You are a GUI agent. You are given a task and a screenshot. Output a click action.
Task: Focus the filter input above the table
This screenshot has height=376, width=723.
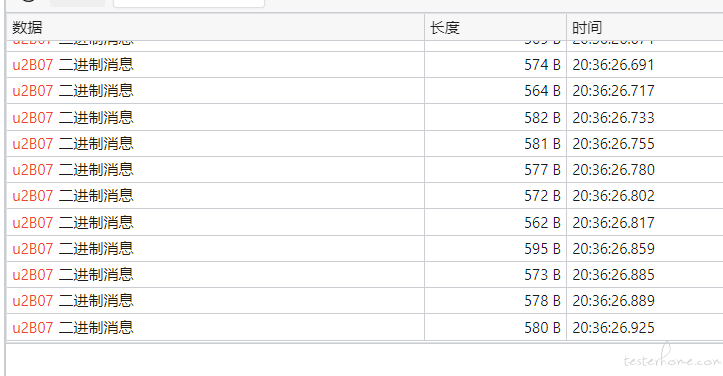pos(189,3)
